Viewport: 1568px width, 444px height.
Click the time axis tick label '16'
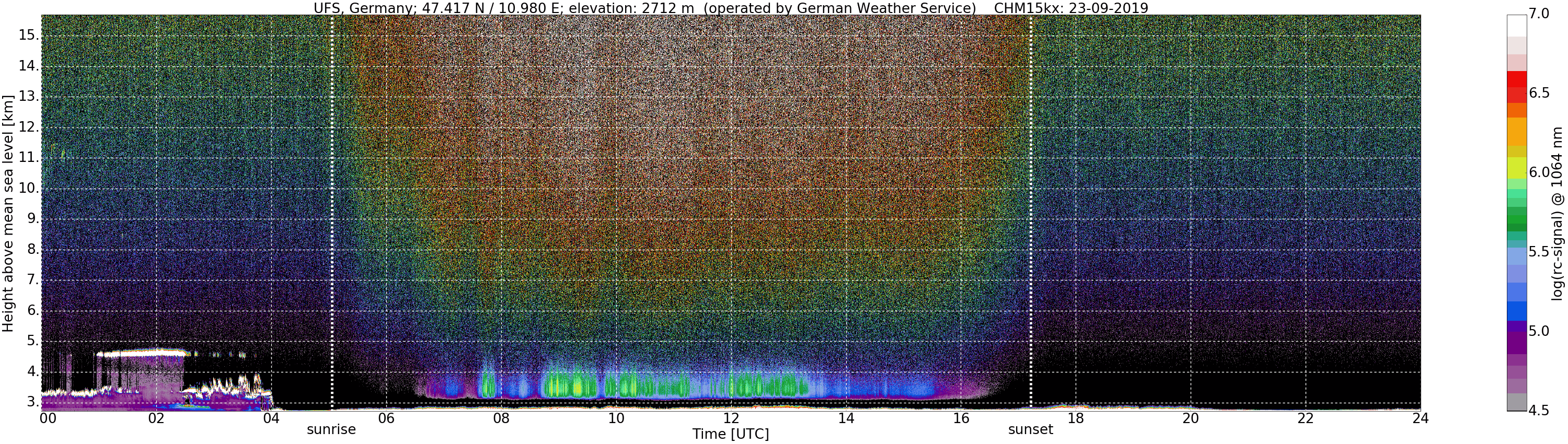coord(961,418)
